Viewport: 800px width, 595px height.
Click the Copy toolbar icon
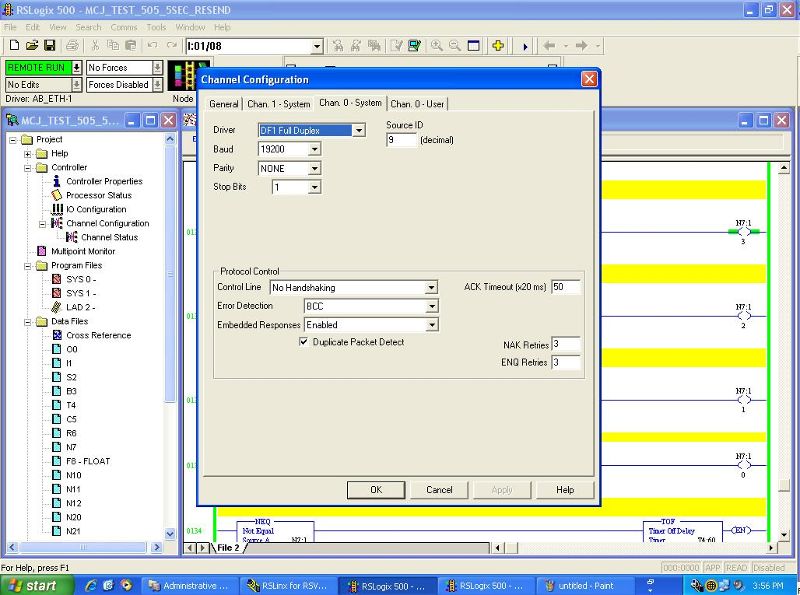point(113,45)
